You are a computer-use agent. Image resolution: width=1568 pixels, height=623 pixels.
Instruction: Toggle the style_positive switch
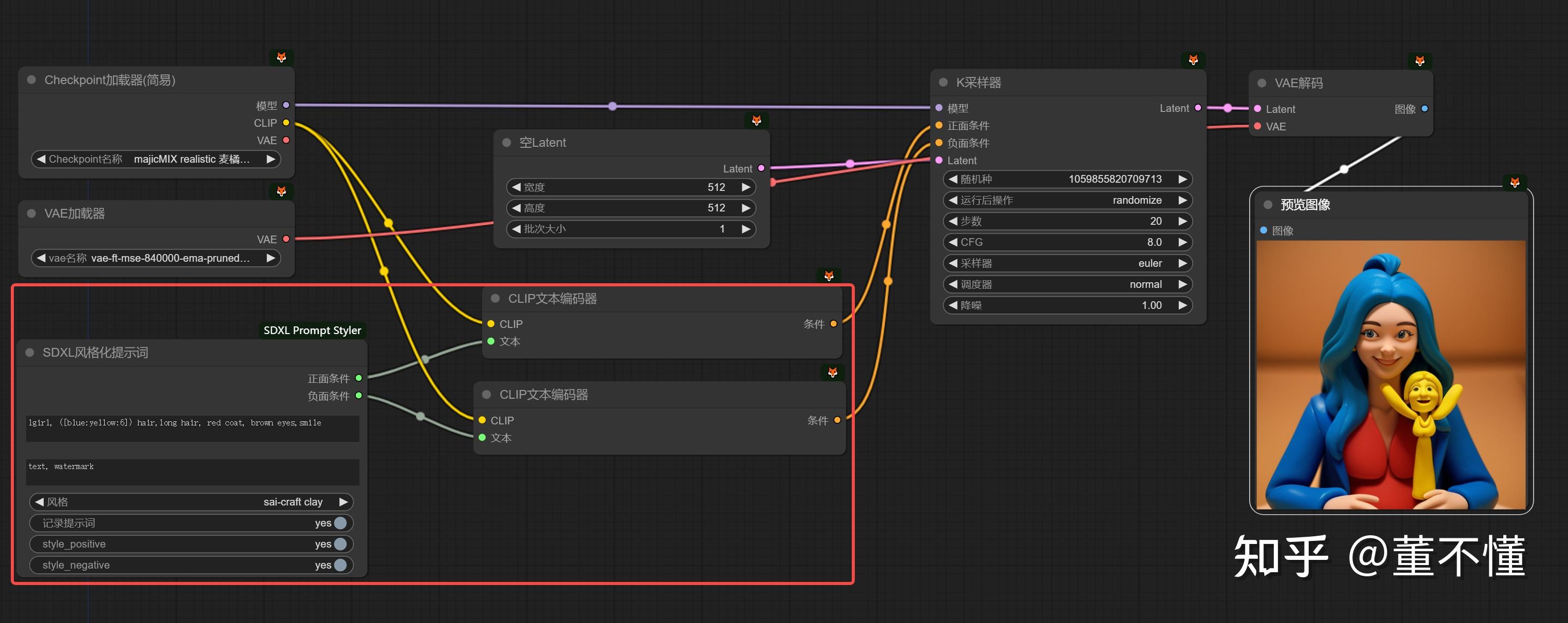[340, 543]
